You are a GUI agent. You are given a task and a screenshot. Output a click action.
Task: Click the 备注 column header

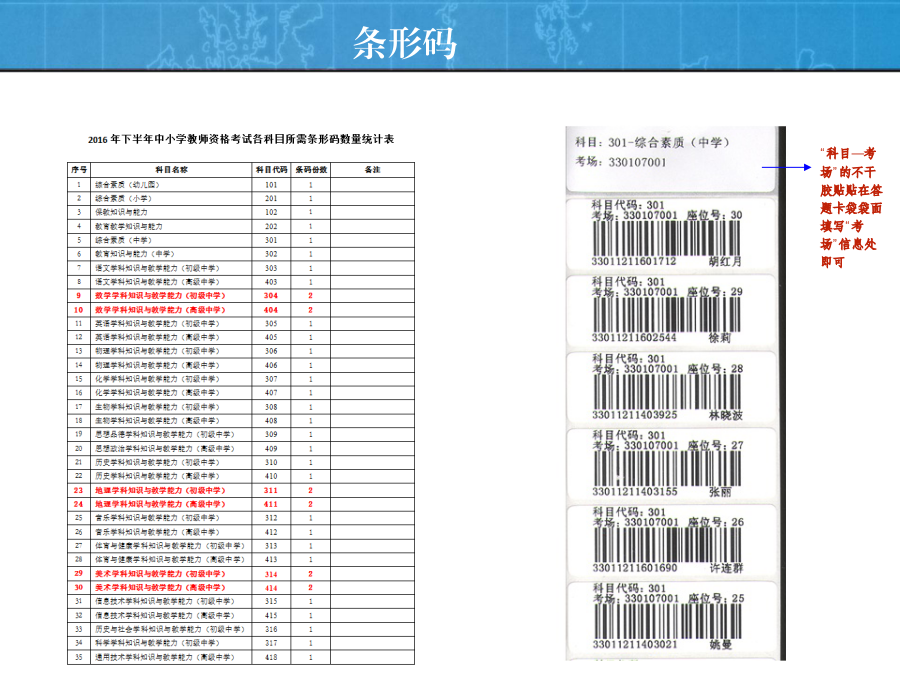tap(373, 170)
